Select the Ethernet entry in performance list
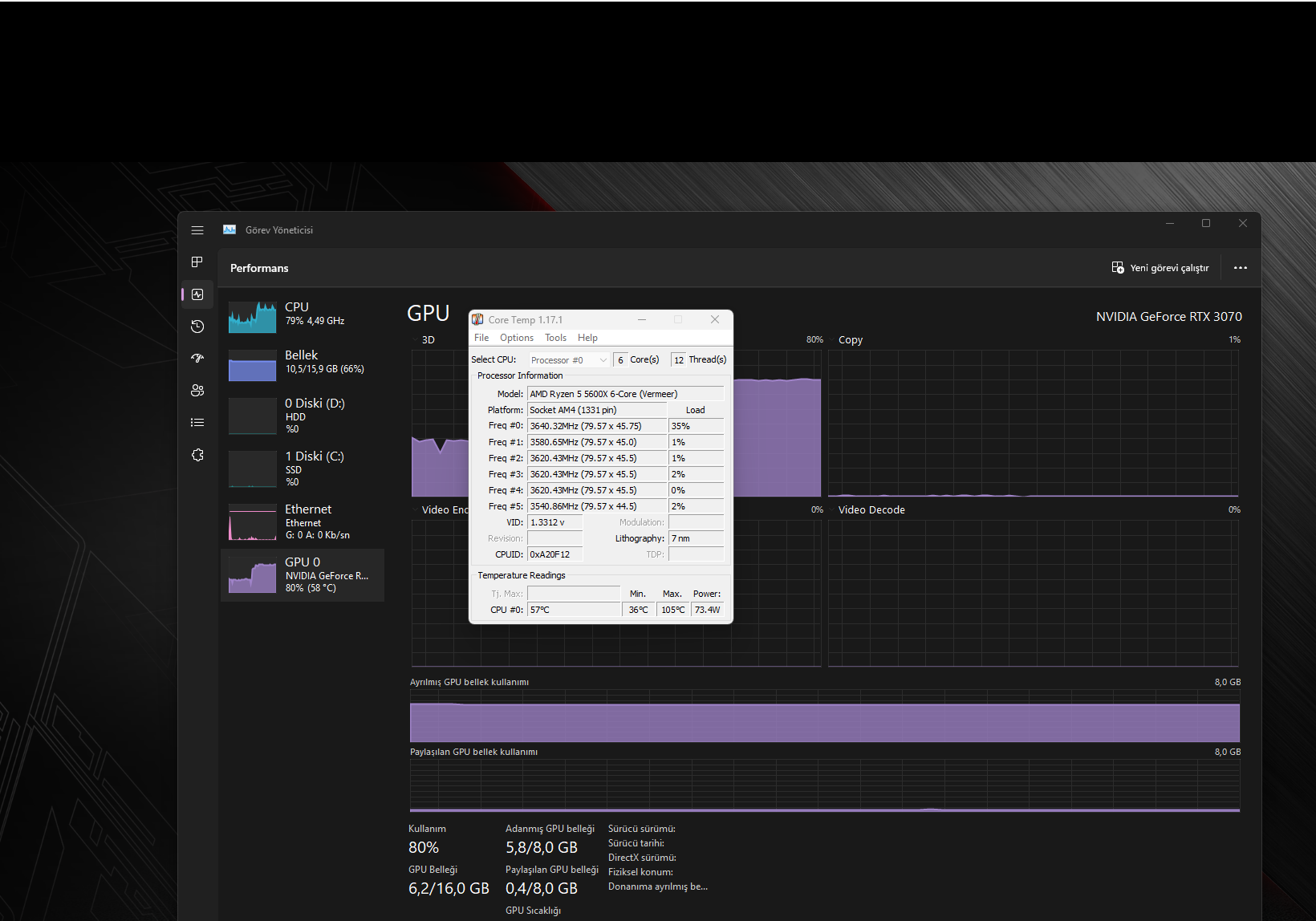1316x921 pixels. coord(303,521)
